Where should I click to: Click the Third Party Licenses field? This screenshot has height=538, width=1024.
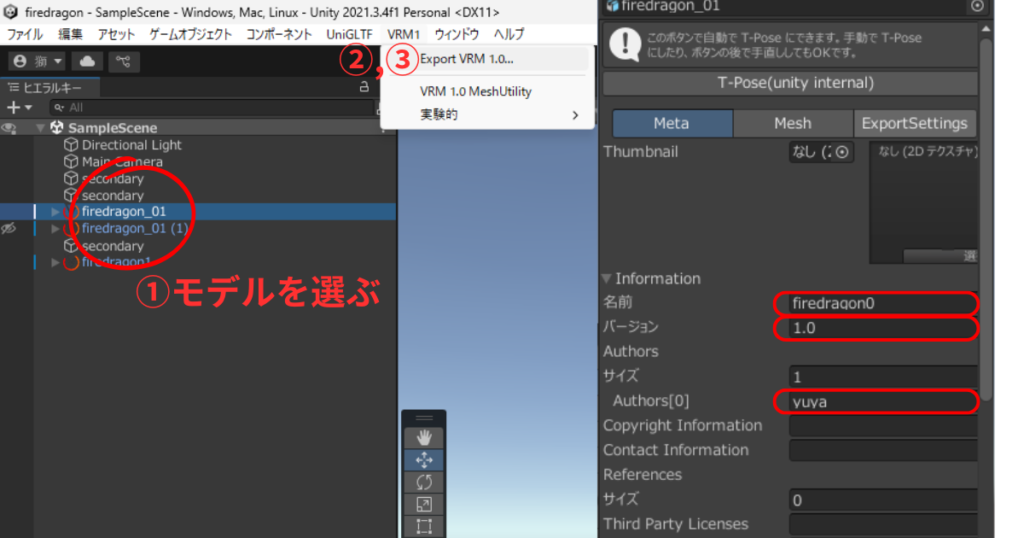point(883,525)
